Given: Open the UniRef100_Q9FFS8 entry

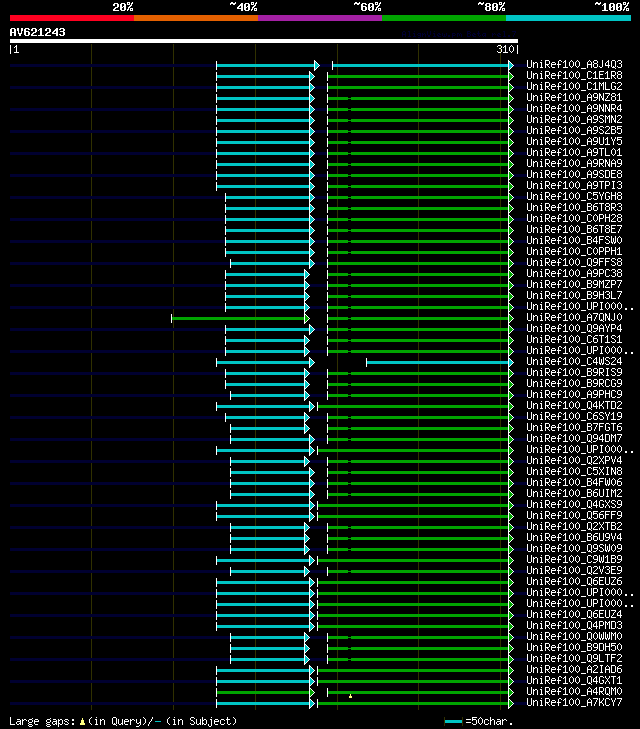Looking at the screenshot, I should [x=574, y=263].
